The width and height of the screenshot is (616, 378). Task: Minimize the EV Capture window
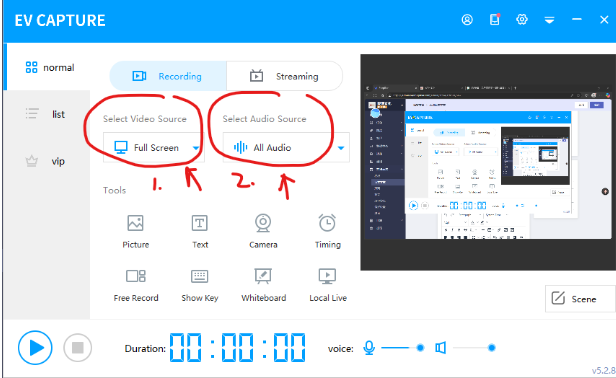[x=576, y=19]
